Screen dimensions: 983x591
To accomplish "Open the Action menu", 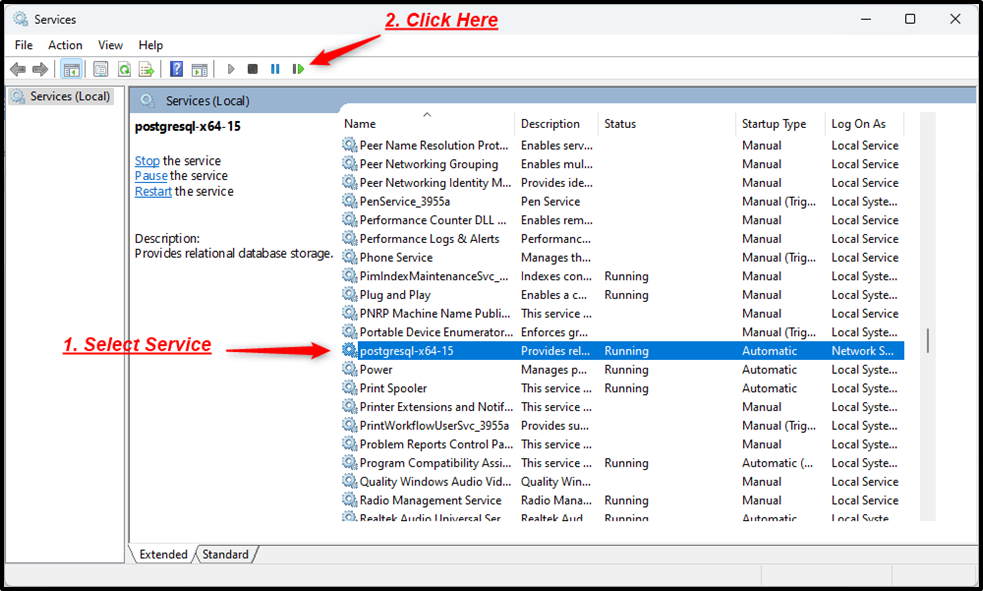I will click(x=65, y=45).
